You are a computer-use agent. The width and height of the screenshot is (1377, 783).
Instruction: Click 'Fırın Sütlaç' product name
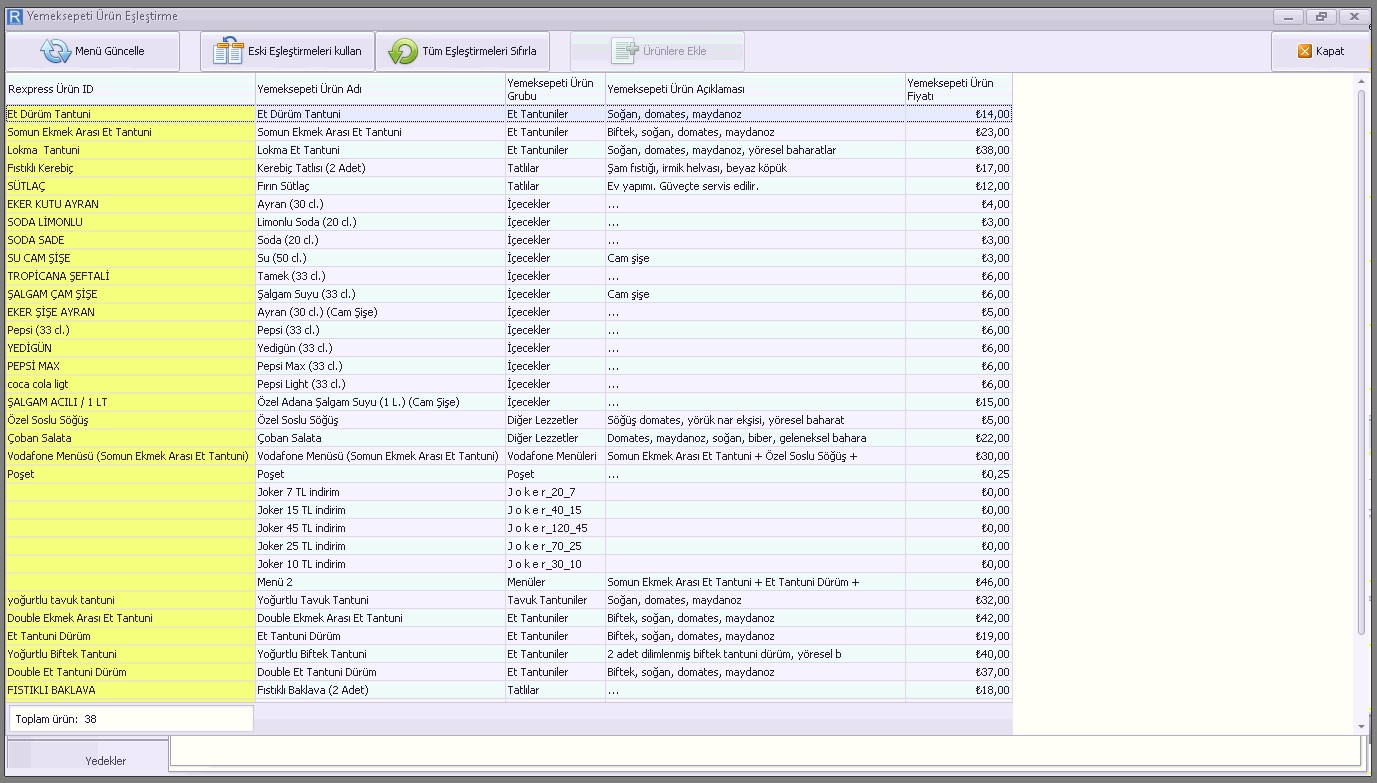tap(283, 186)
